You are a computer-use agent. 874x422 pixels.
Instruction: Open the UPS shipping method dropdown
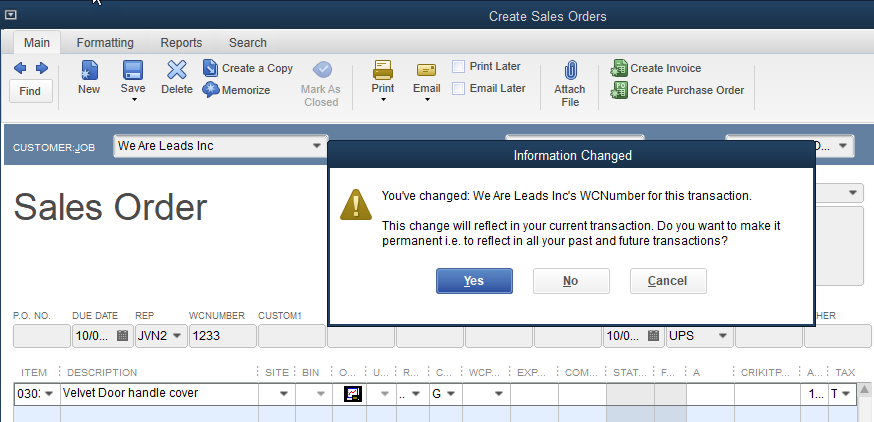[718, 336]
